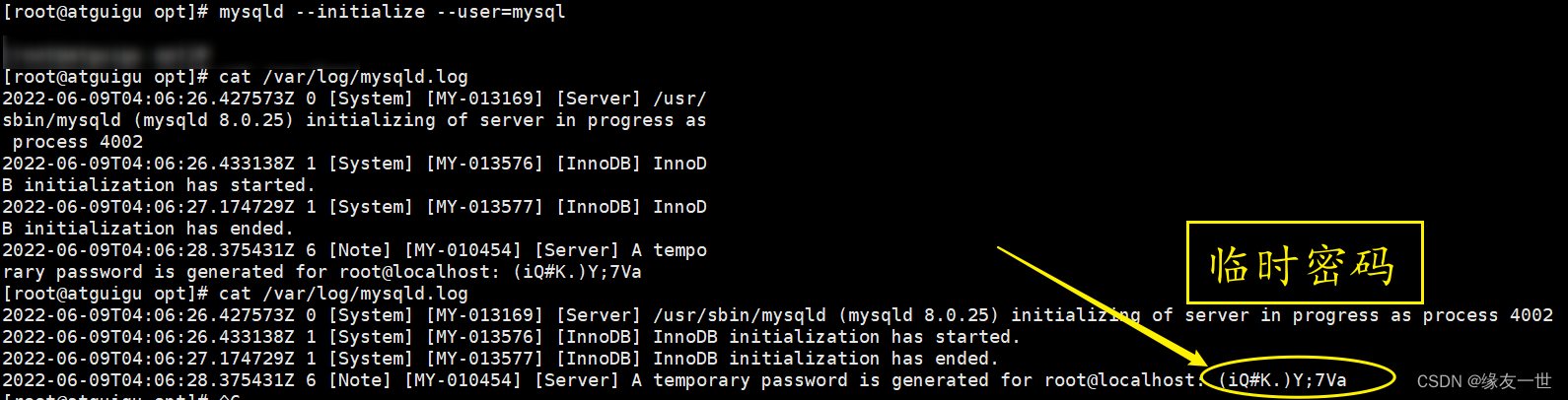Click the full 'InnoDB initialization has started.' text
Screen dimensions: 1568x400
point(836,337)
